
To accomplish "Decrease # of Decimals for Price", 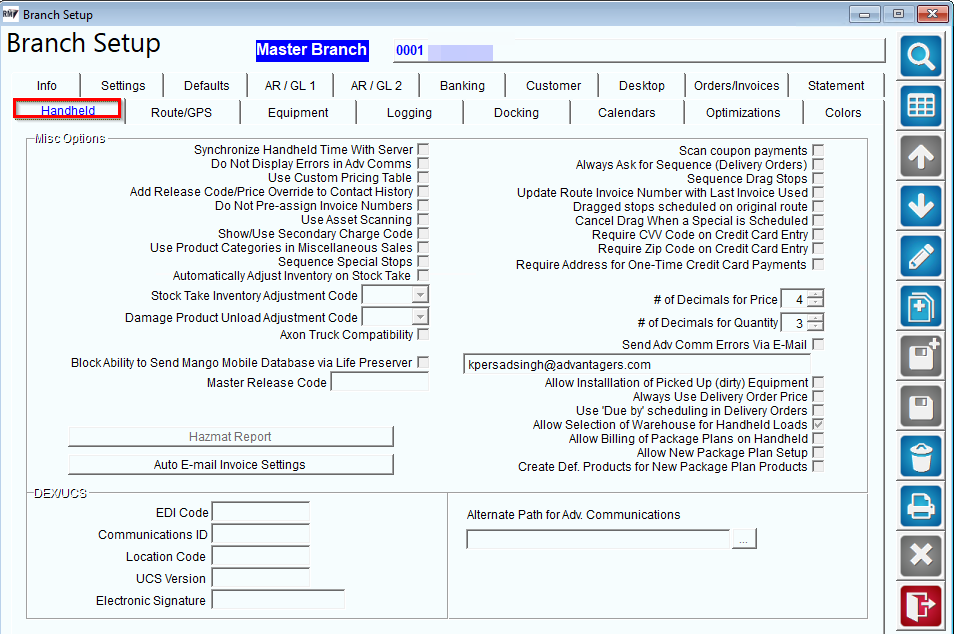I will pos(815,303).
